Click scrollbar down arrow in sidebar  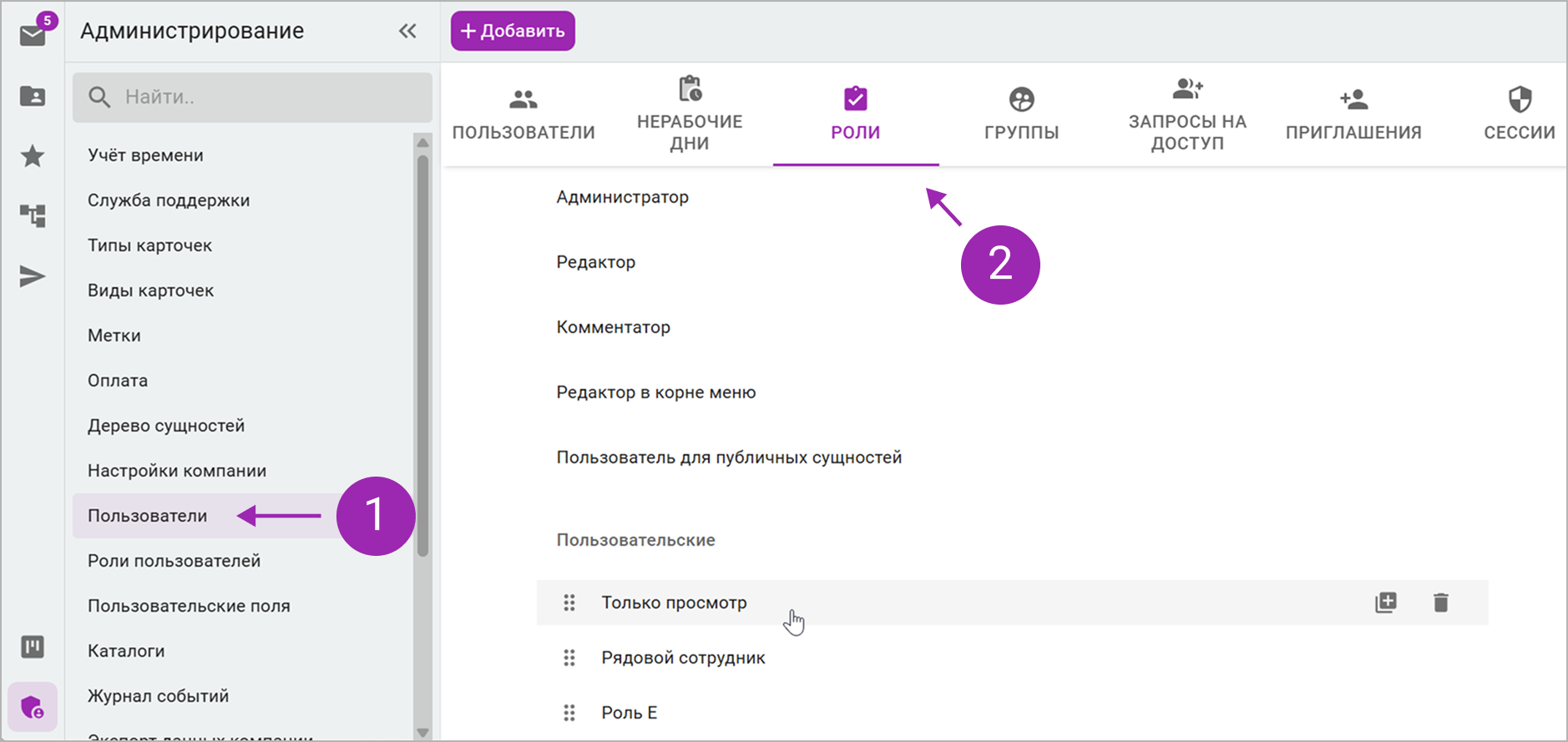click(x=422, y=732)
